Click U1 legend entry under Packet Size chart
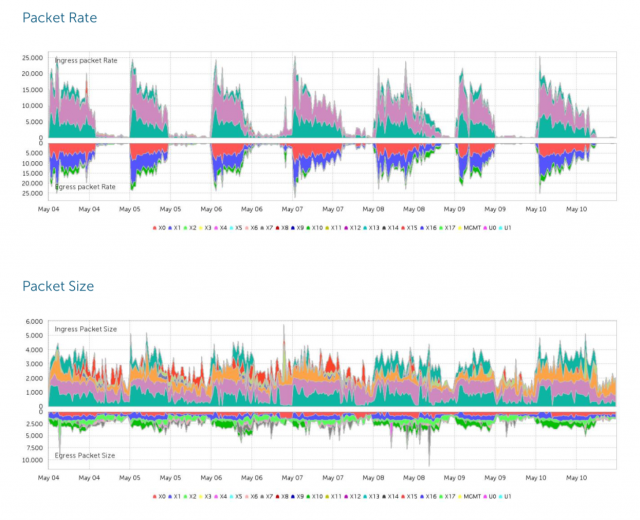 [505, 496]
